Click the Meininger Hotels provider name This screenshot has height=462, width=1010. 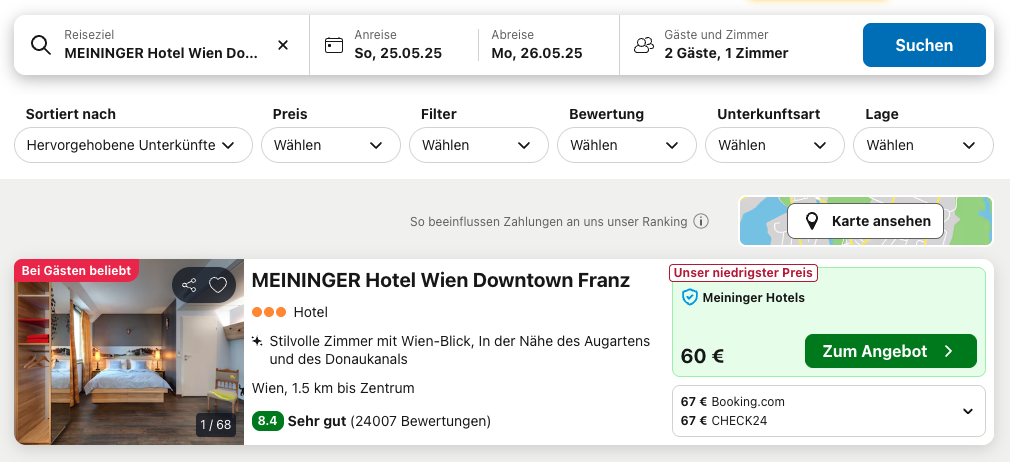coord(754,298)
